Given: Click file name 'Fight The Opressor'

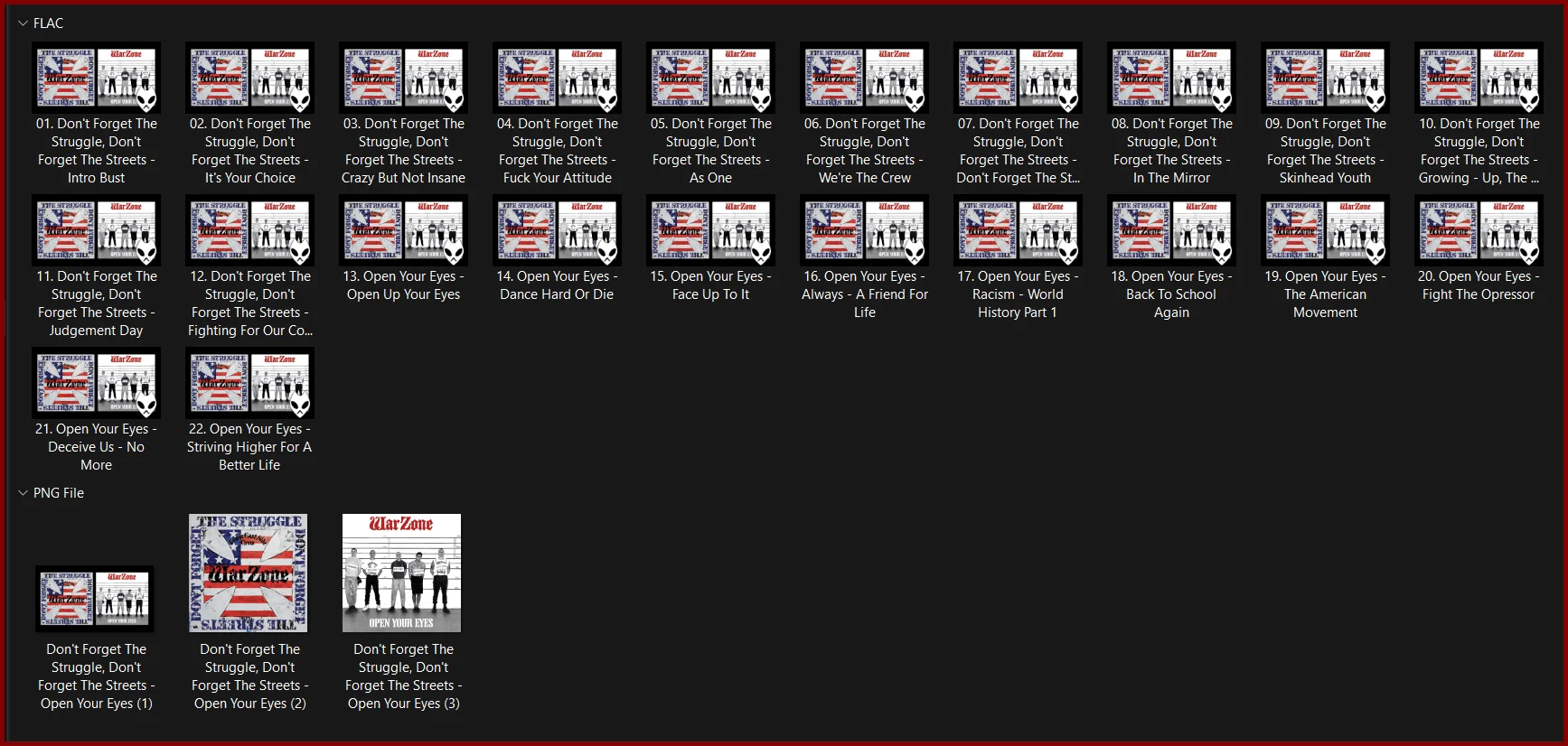Looking at the screenshot, I should tap(1479, 285).
